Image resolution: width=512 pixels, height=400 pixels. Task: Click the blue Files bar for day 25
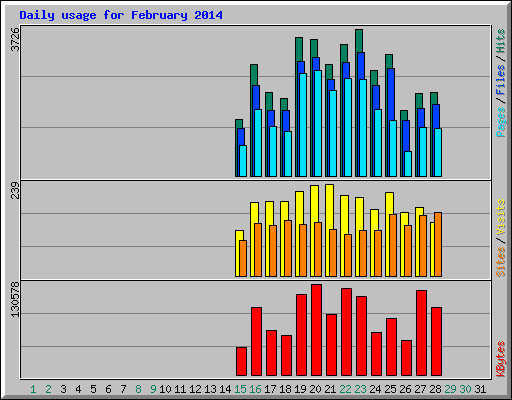coord(391,94)
